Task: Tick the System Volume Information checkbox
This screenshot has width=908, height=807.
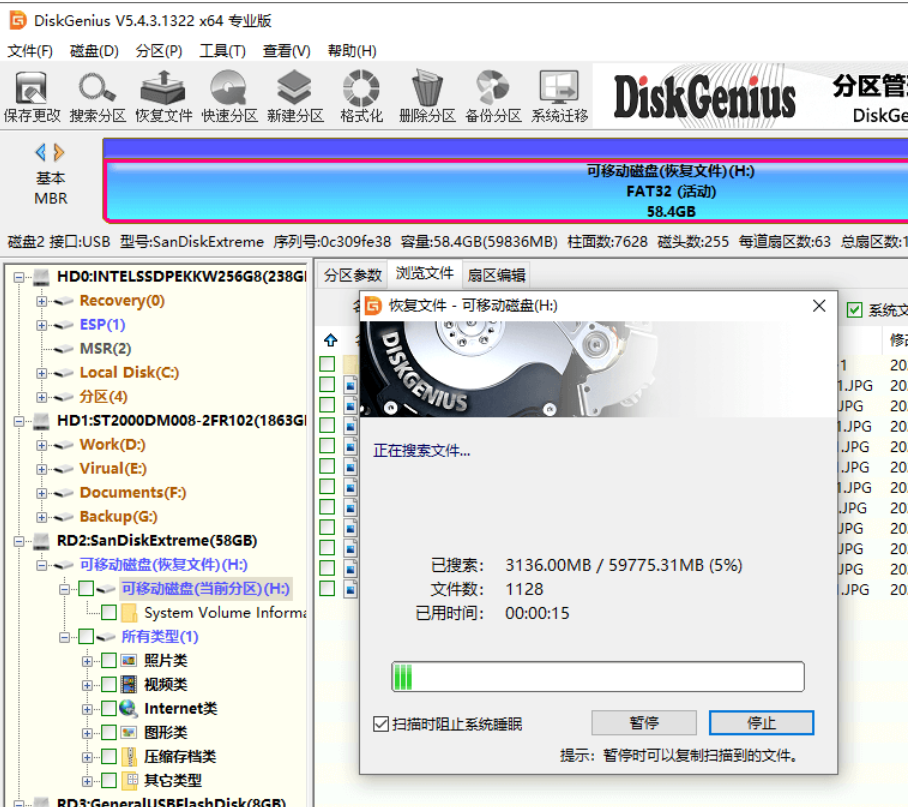Action: (109, 612)
